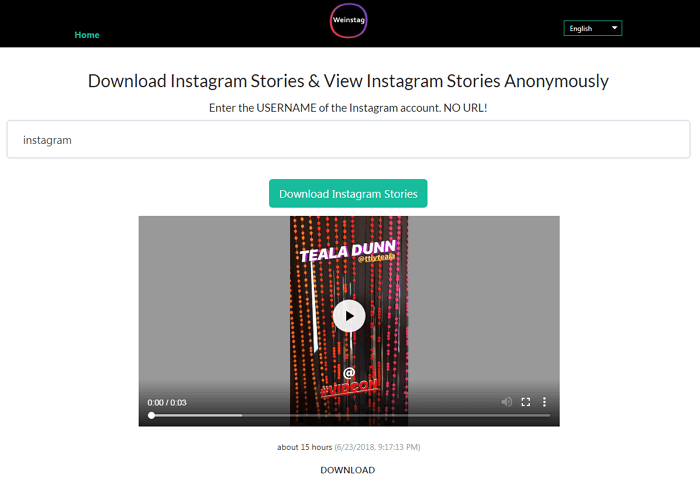
Task: Click the TEALA DUNN title in the video
Action: tap(347, 251)
